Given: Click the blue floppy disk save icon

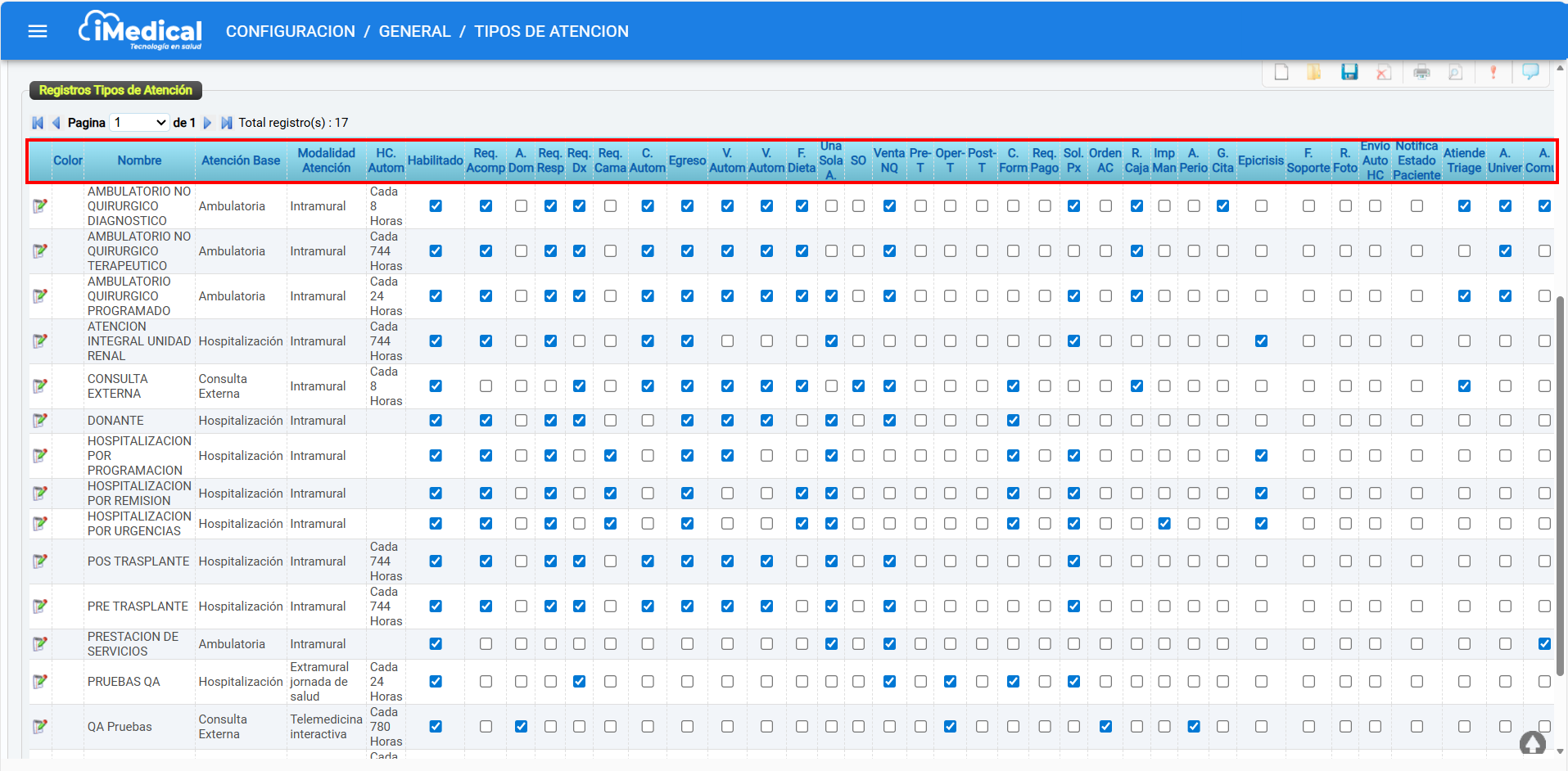Looking at the screenshot, I should pos(1349,72).
